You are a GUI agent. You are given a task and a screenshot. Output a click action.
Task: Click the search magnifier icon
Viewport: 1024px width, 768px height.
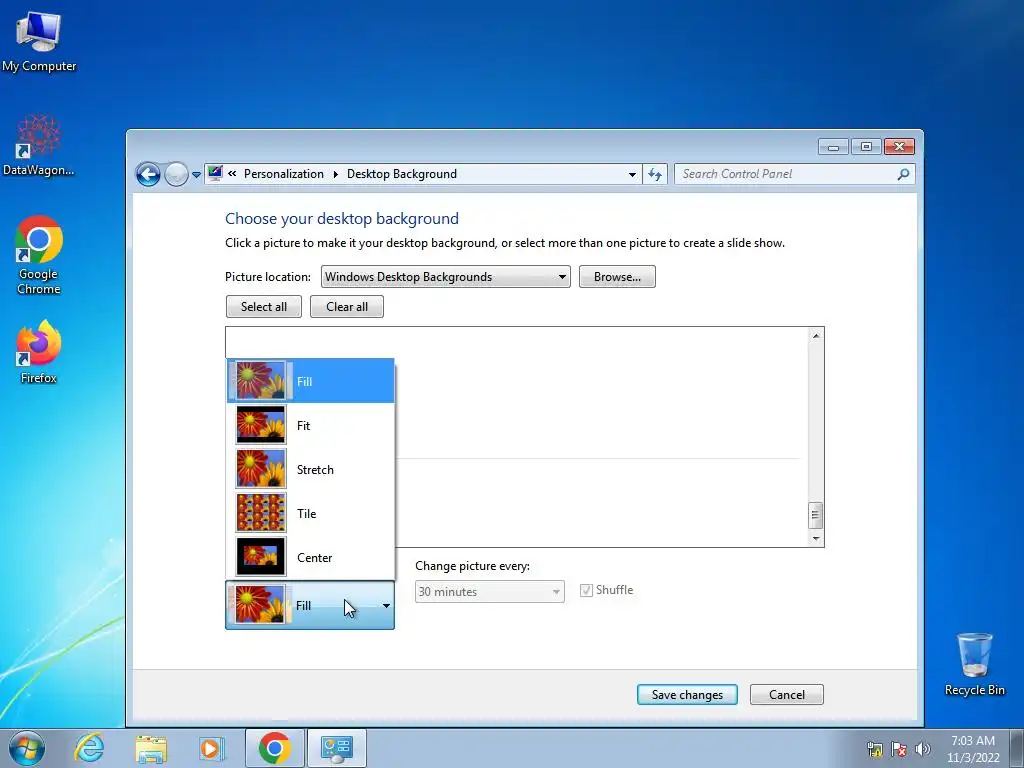coord(903,174)
